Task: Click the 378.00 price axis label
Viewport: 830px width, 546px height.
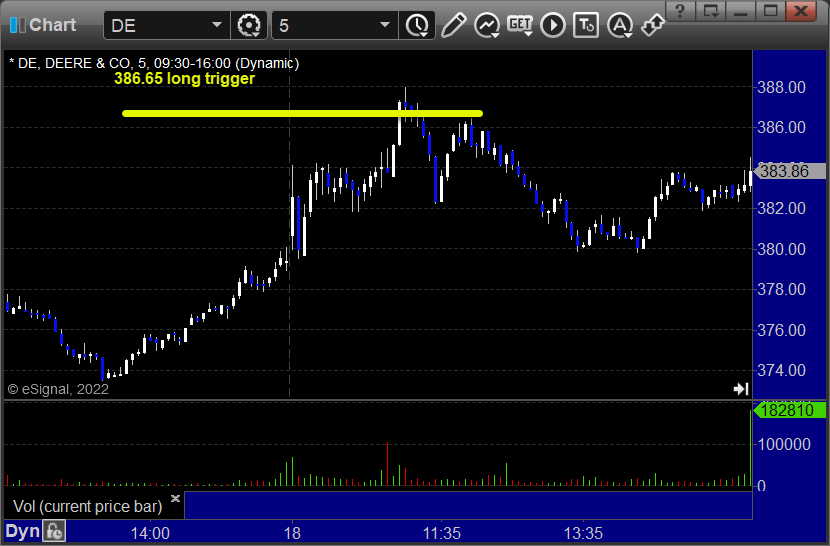Action: pos(782,289)
